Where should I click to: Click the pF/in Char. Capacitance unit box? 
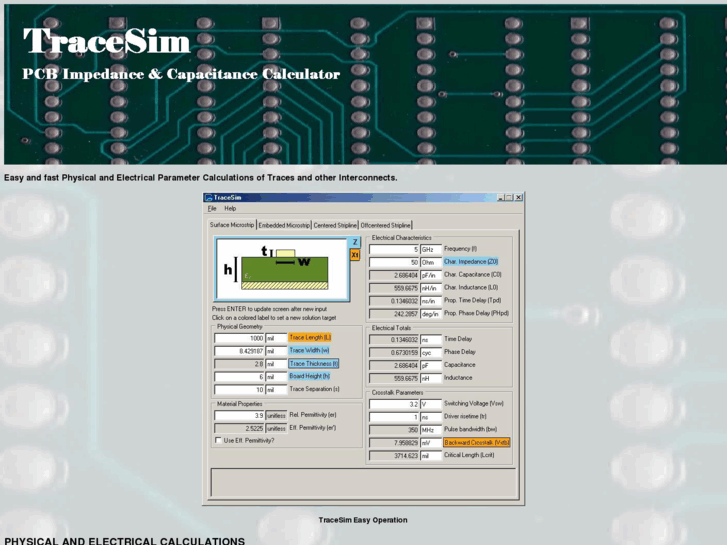point(431,276)
